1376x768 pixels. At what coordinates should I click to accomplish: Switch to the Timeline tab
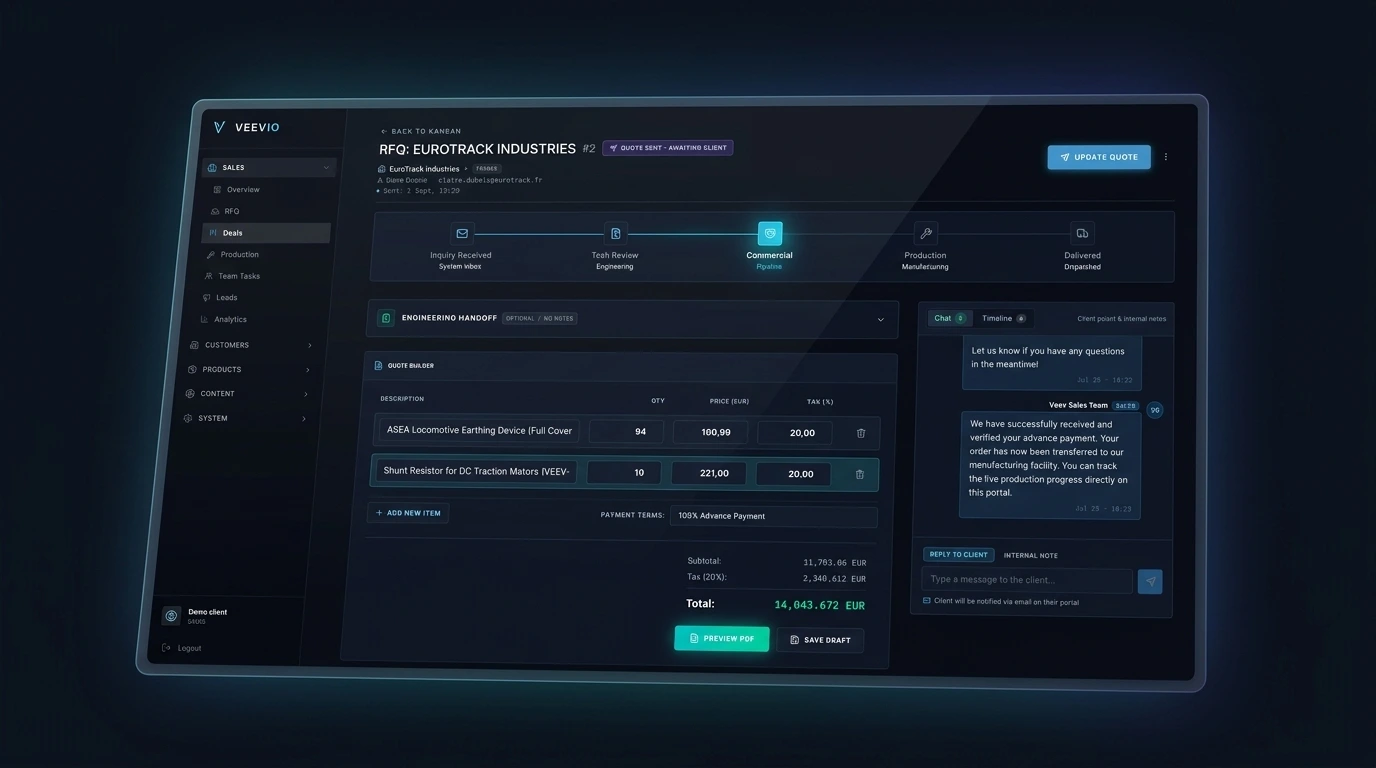(1003, 318)
